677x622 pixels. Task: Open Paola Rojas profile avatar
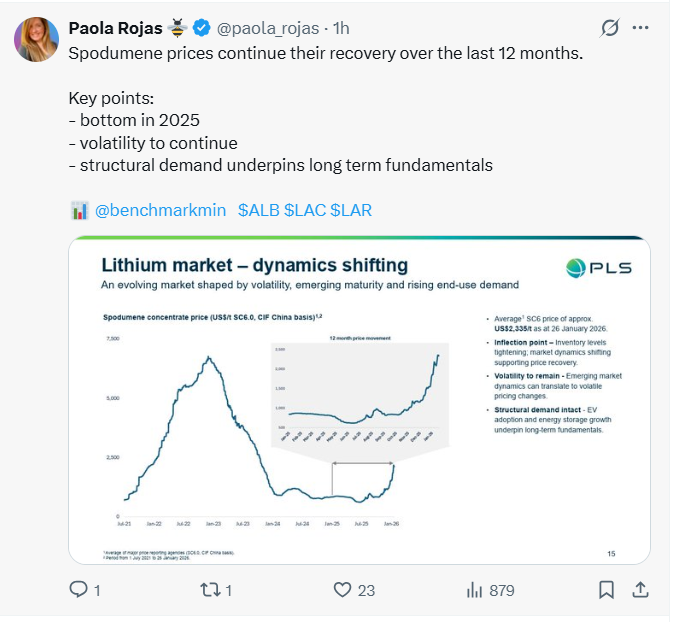click(x=36, y=40)
